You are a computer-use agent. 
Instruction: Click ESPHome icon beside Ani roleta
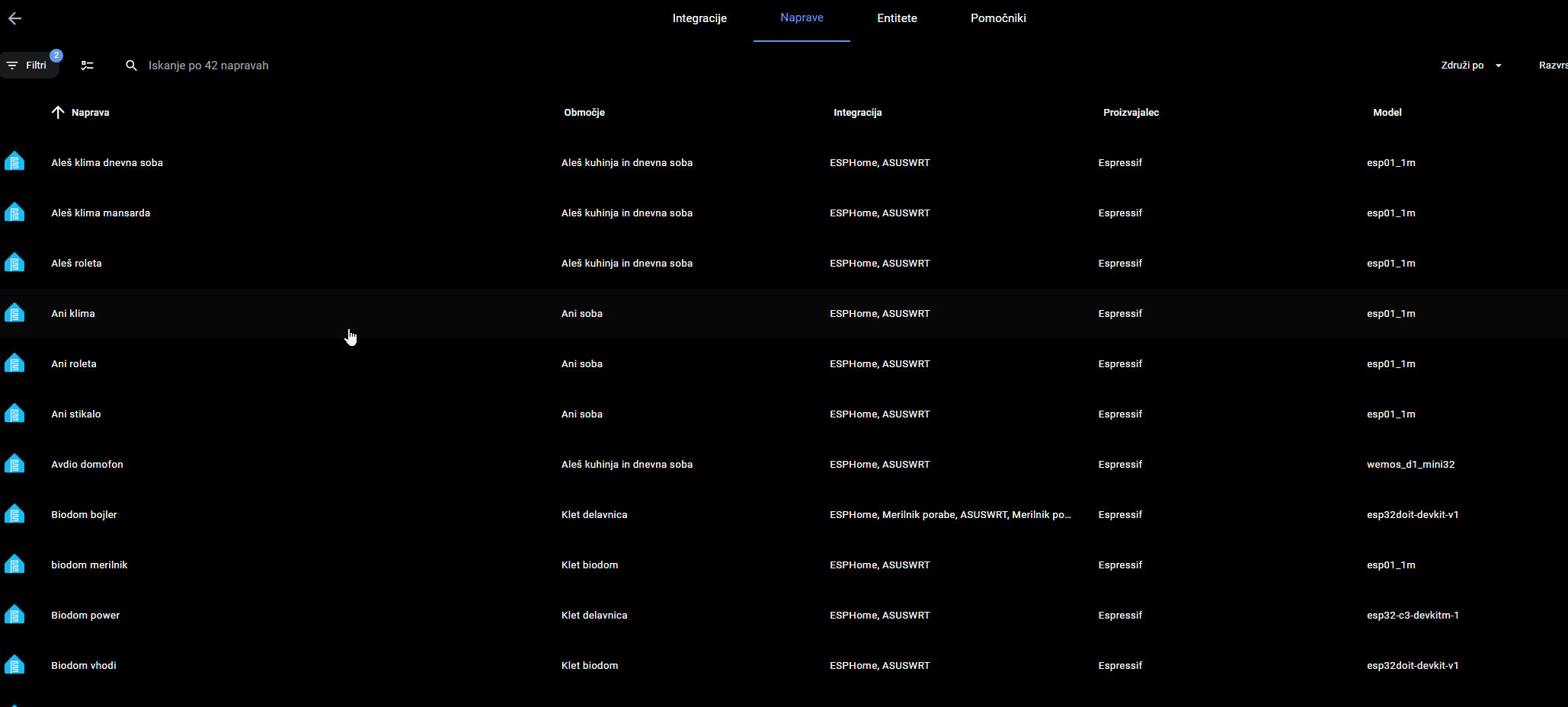click(x=14, y=363)
